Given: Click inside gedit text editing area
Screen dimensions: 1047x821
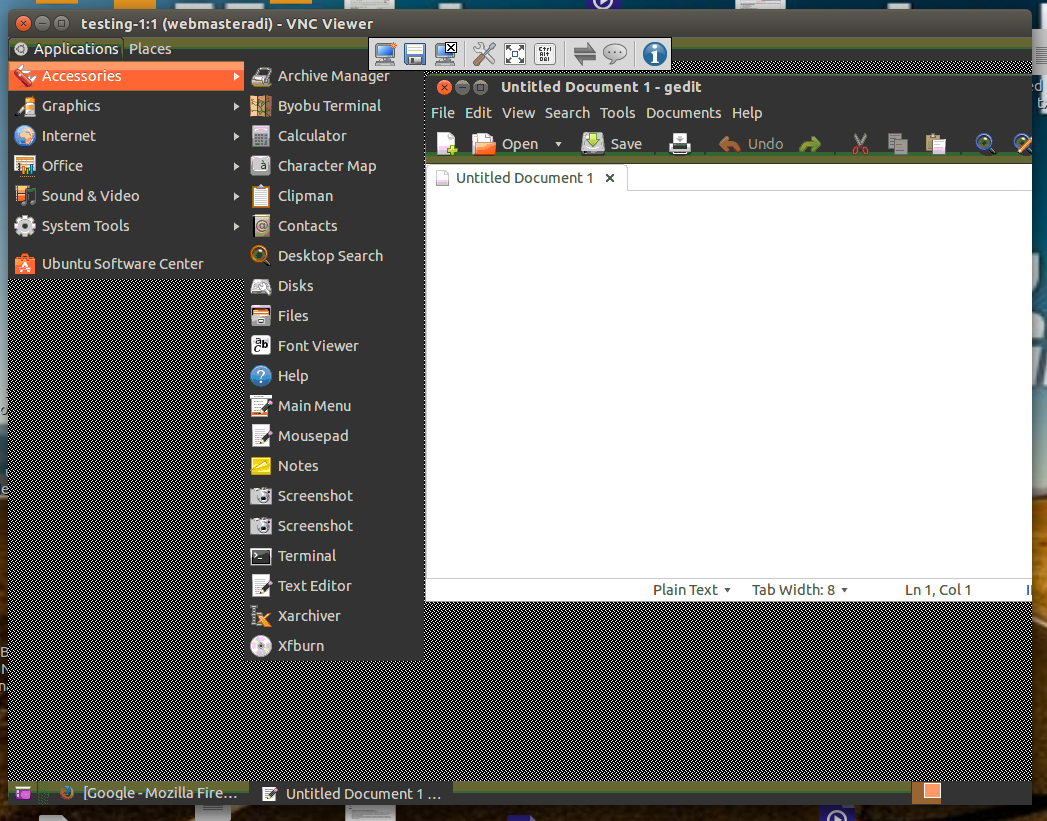Looking at the screenshot, I should (728, 384).
